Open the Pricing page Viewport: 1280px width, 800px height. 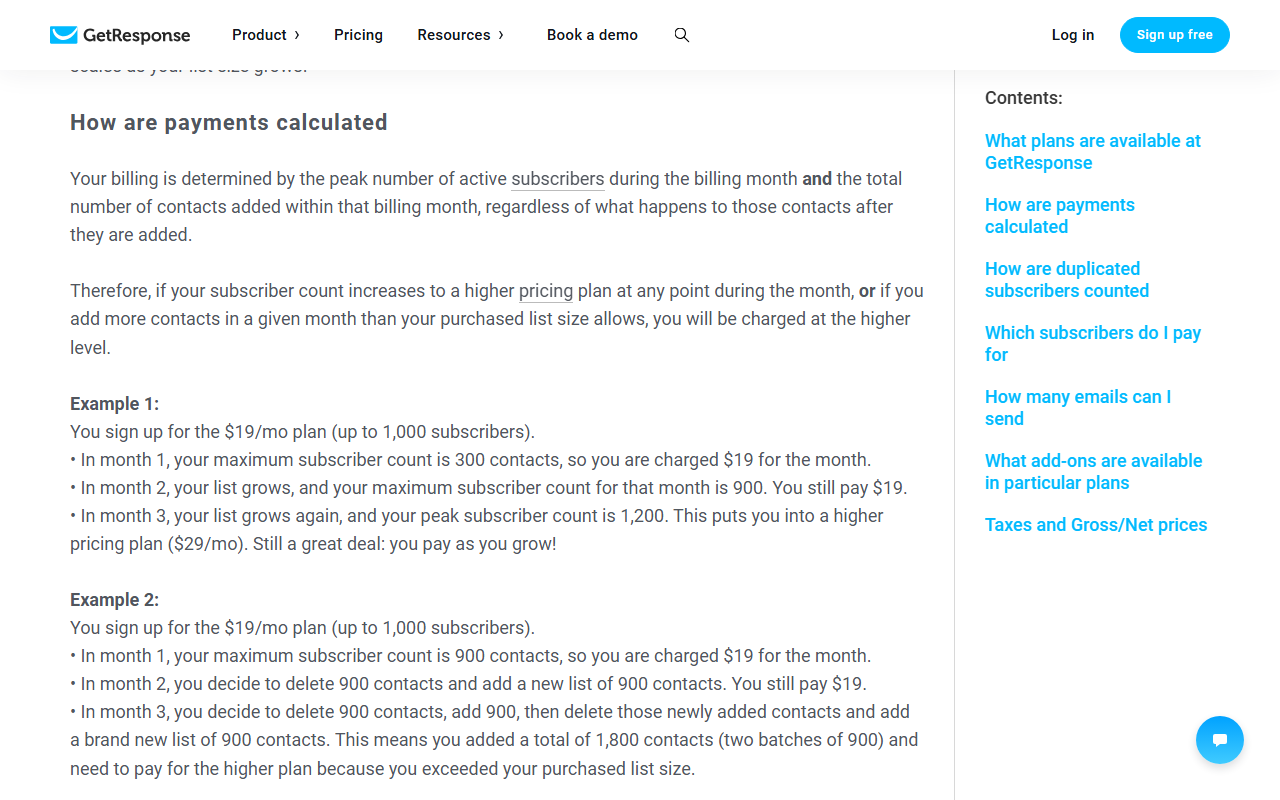click(x=358, y=35)
